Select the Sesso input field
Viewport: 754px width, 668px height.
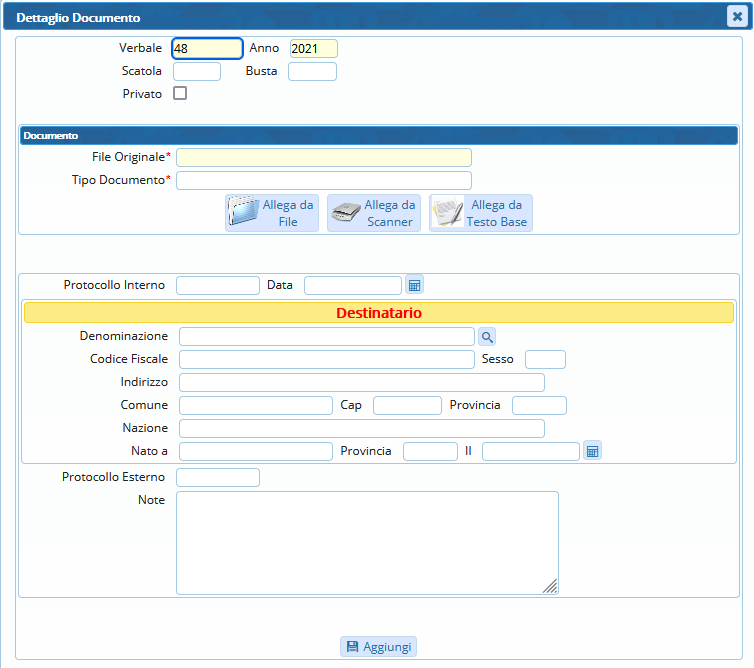545,359
